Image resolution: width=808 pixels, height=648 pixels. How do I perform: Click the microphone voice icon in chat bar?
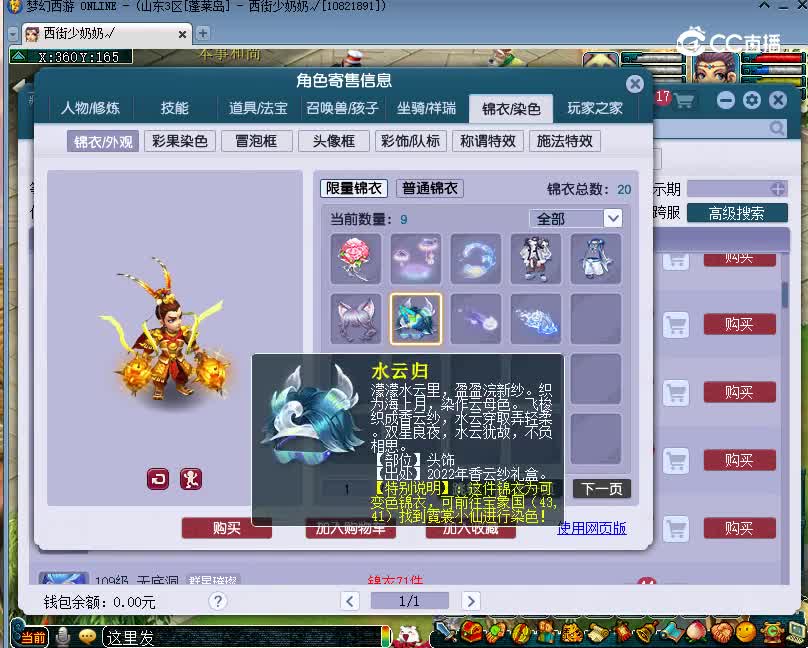point(63,637)
